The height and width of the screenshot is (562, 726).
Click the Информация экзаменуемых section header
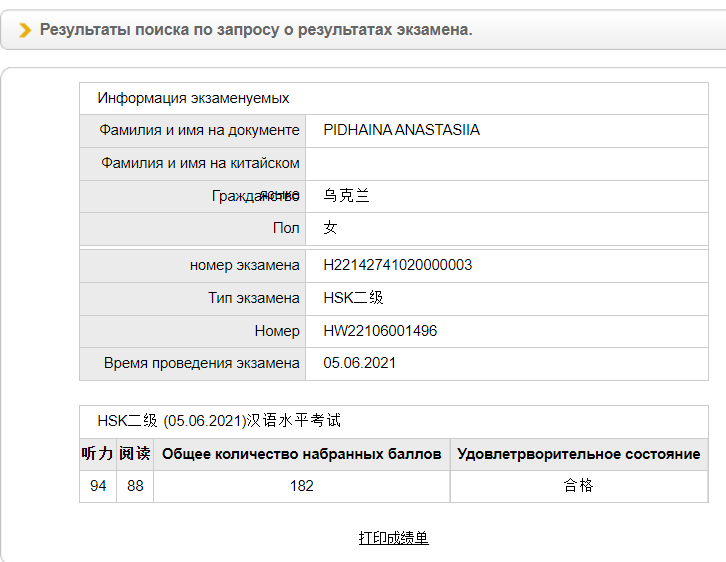tap(193, 98)
